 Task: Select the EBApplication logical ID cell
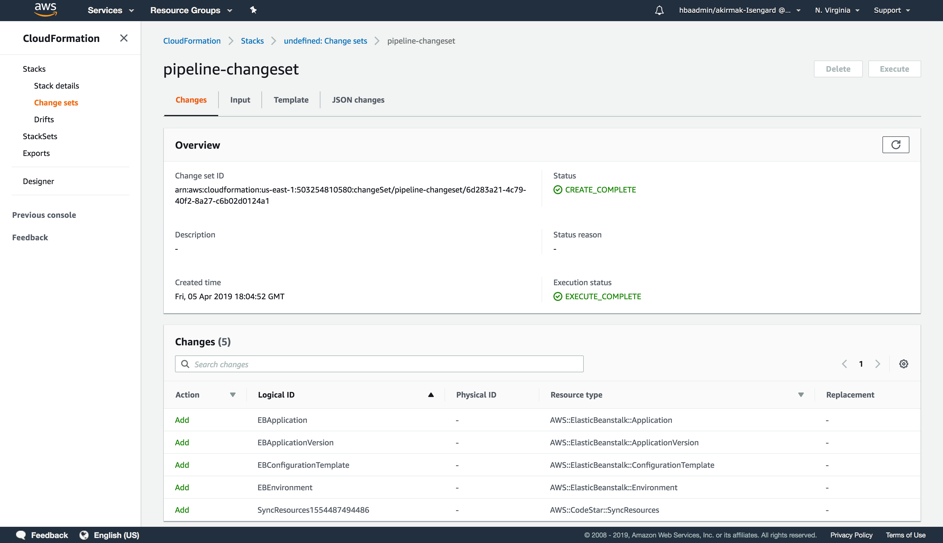tap(282, 420)
